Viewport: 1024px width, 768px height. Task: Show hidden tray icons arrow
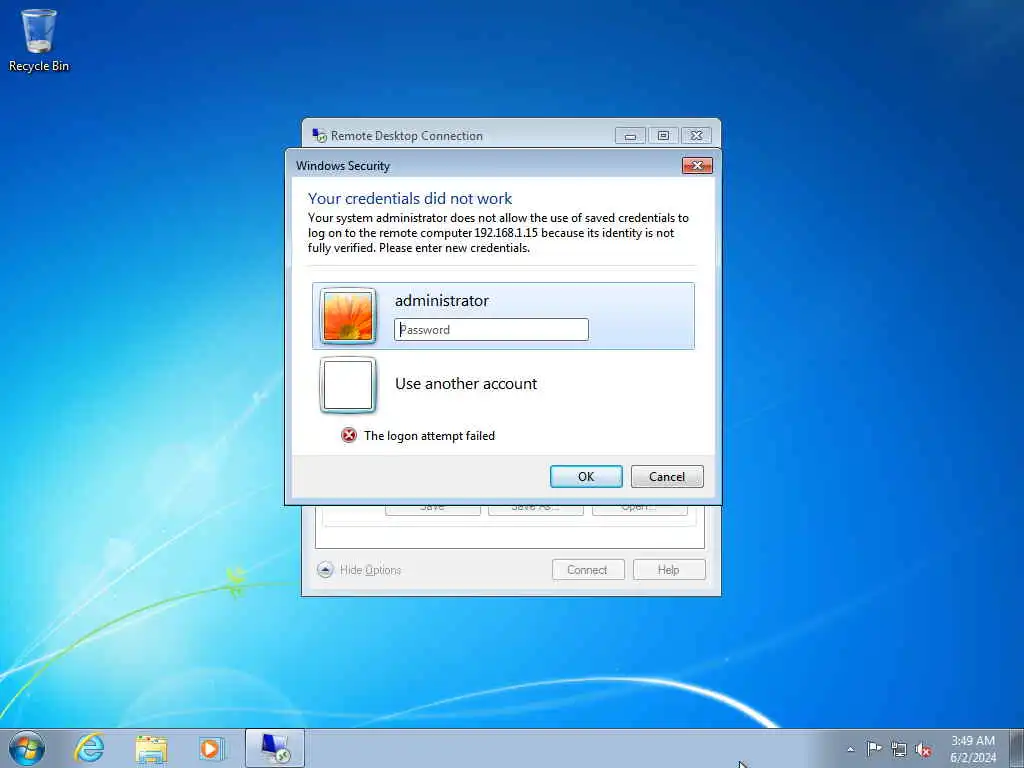coord(850,749)
